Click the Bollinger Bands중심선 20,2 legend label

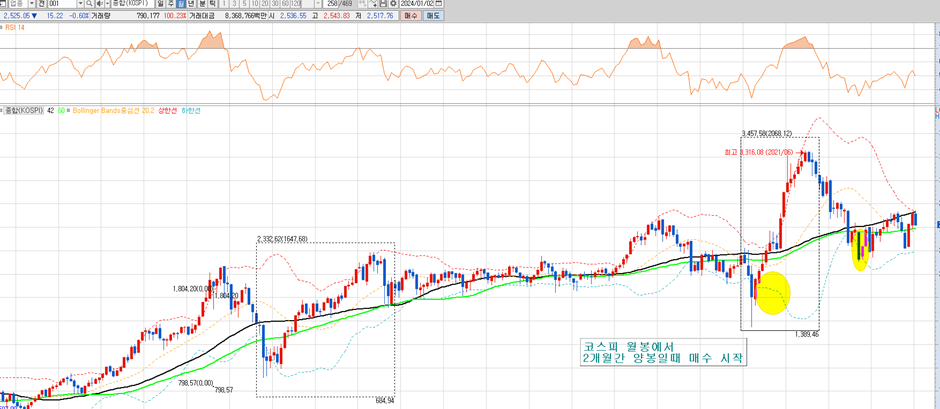click(113, 111)
